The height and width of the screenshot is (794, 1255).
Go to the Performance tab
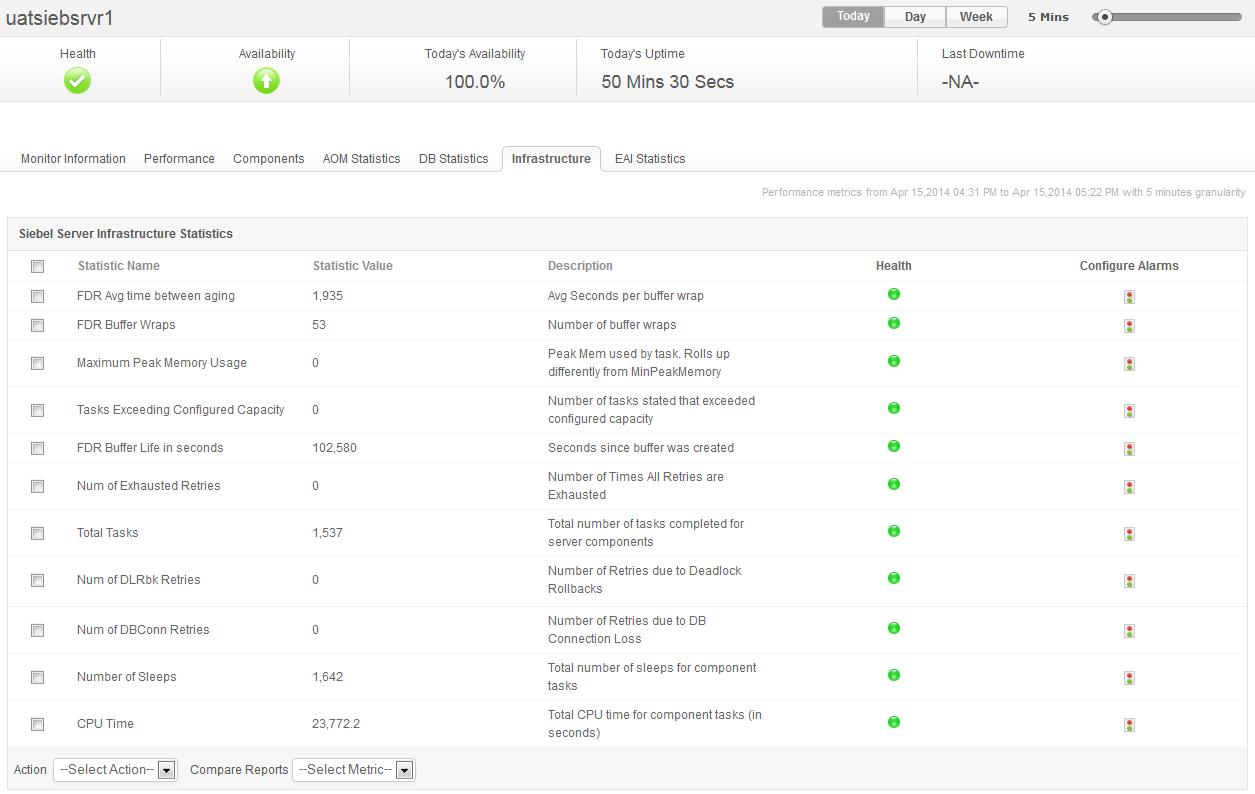pos(179,159)
